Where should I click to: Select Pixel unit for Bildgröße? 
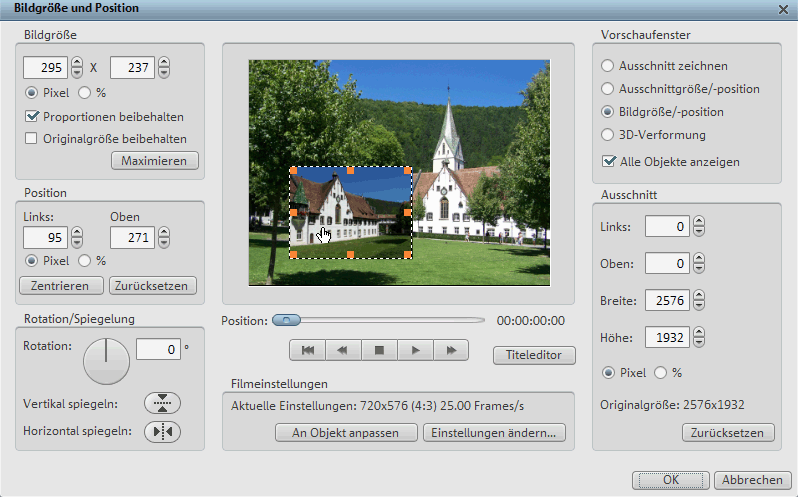(x=32, y=93)
